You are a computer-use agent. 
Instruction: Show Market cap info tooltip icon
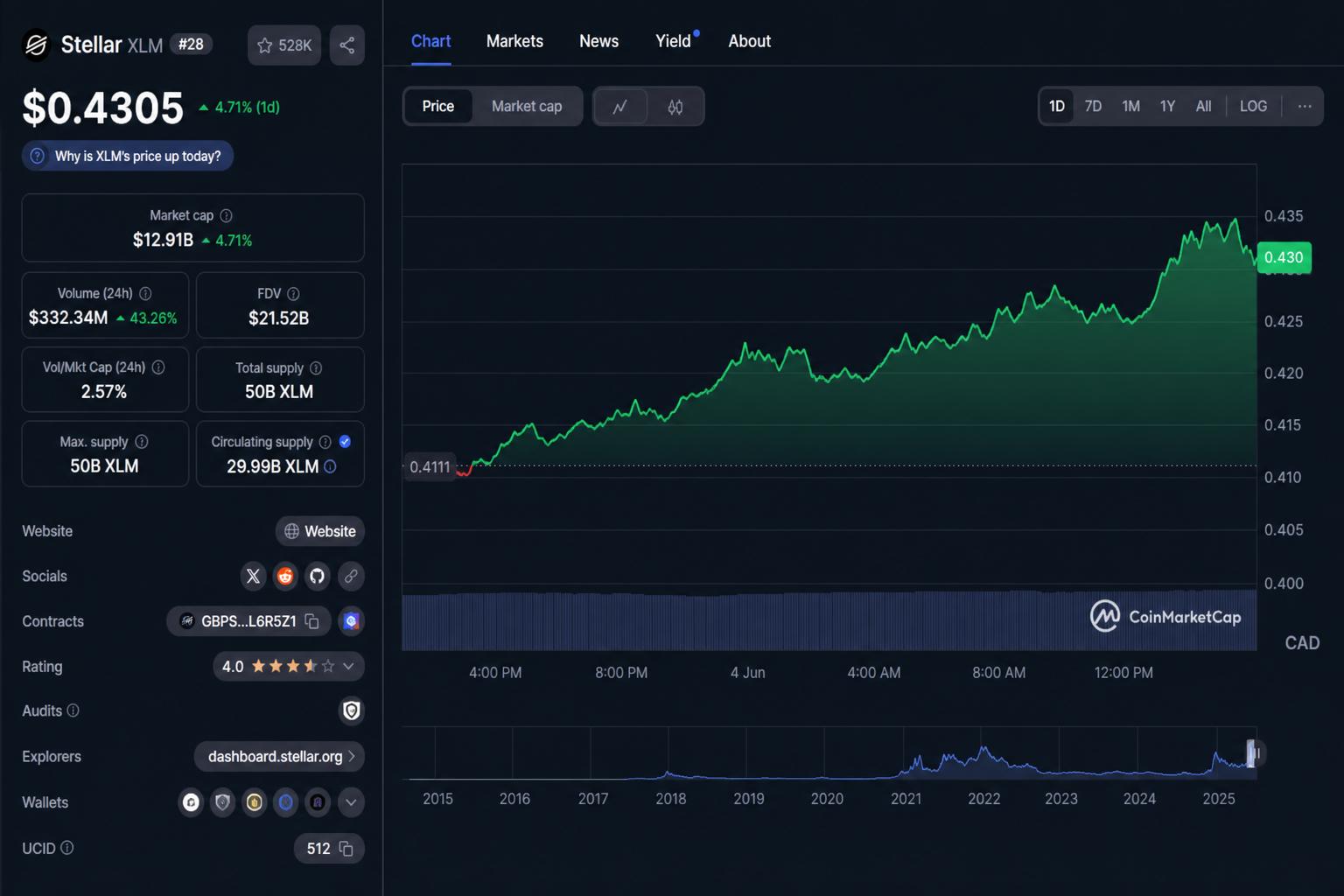(x=226, y=215)
